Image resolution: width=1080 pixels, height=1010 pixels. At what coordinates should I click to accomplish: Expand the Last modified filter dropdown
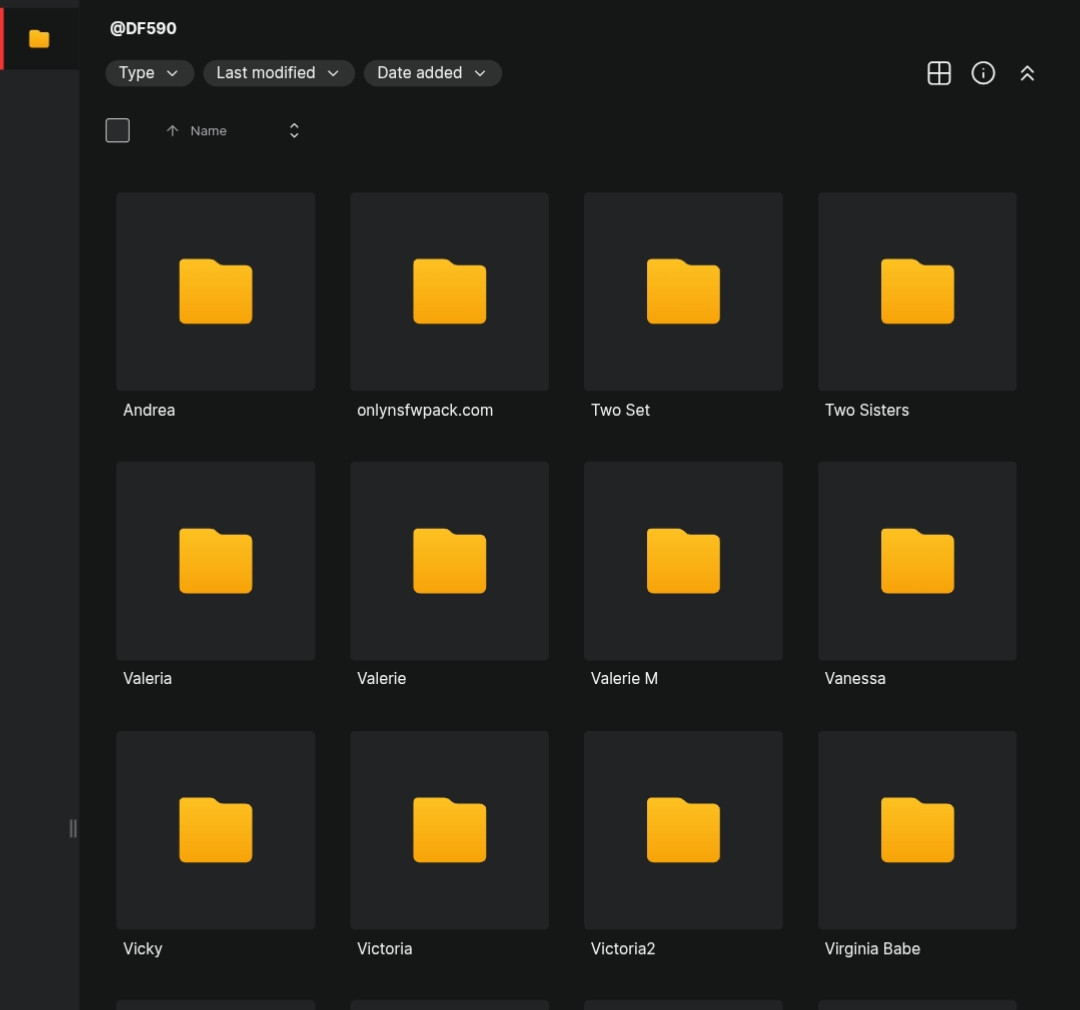(278, 73)
